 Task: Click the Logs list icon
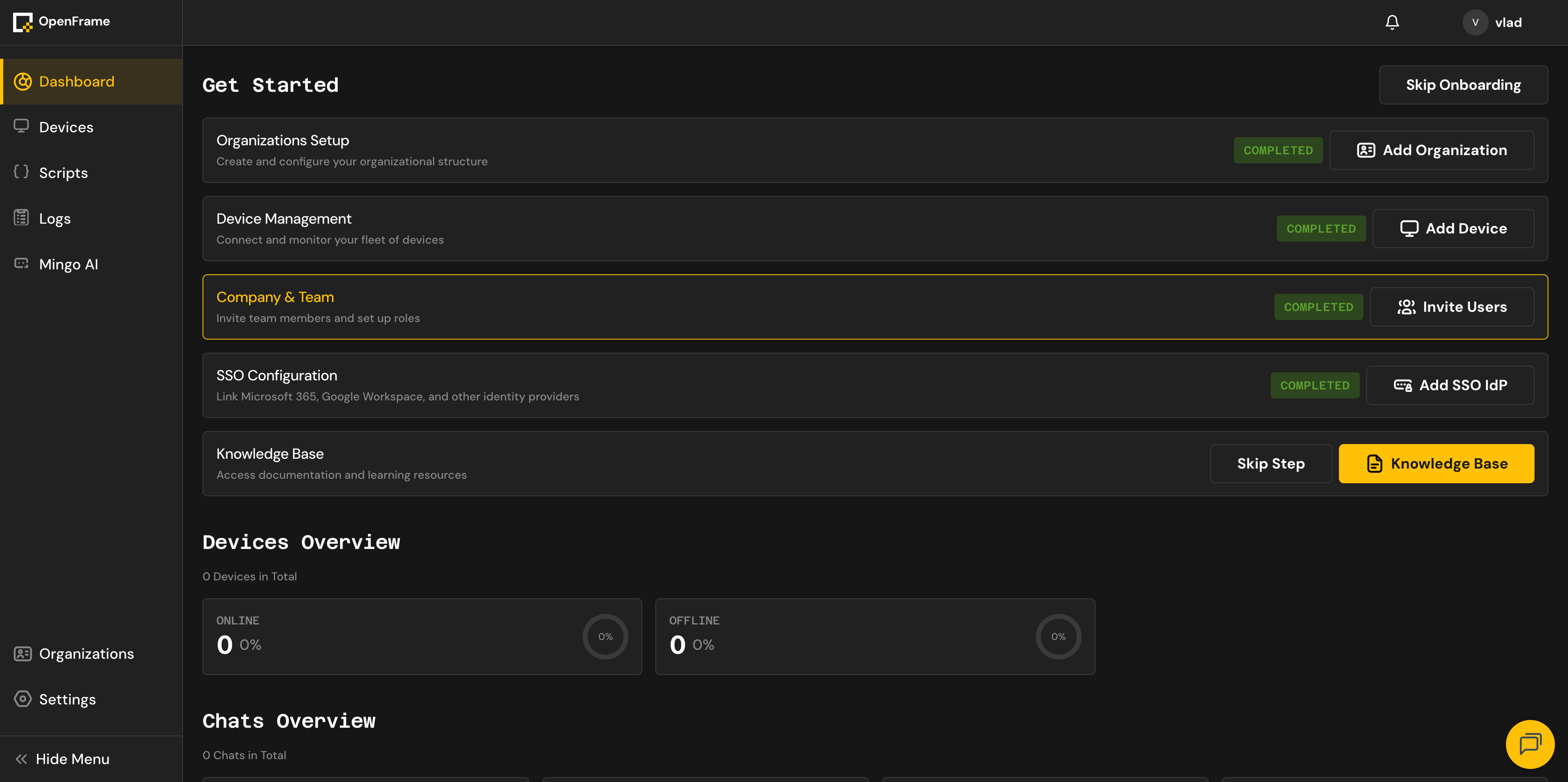coord(21,218)
